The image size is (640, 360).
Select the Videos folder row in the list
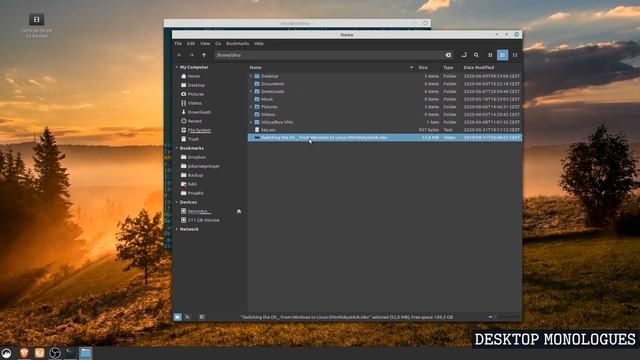pos(384,115)
